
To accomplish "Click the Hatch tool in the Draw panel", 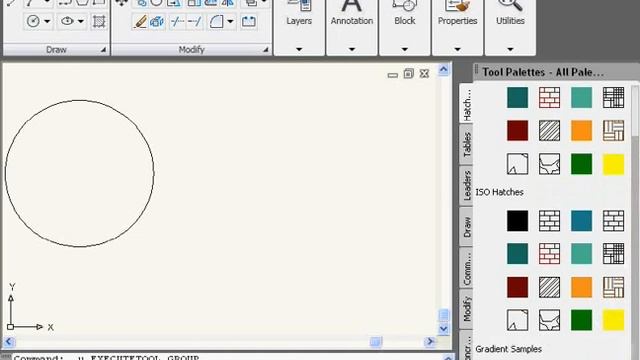I will [x=99, y=21].
